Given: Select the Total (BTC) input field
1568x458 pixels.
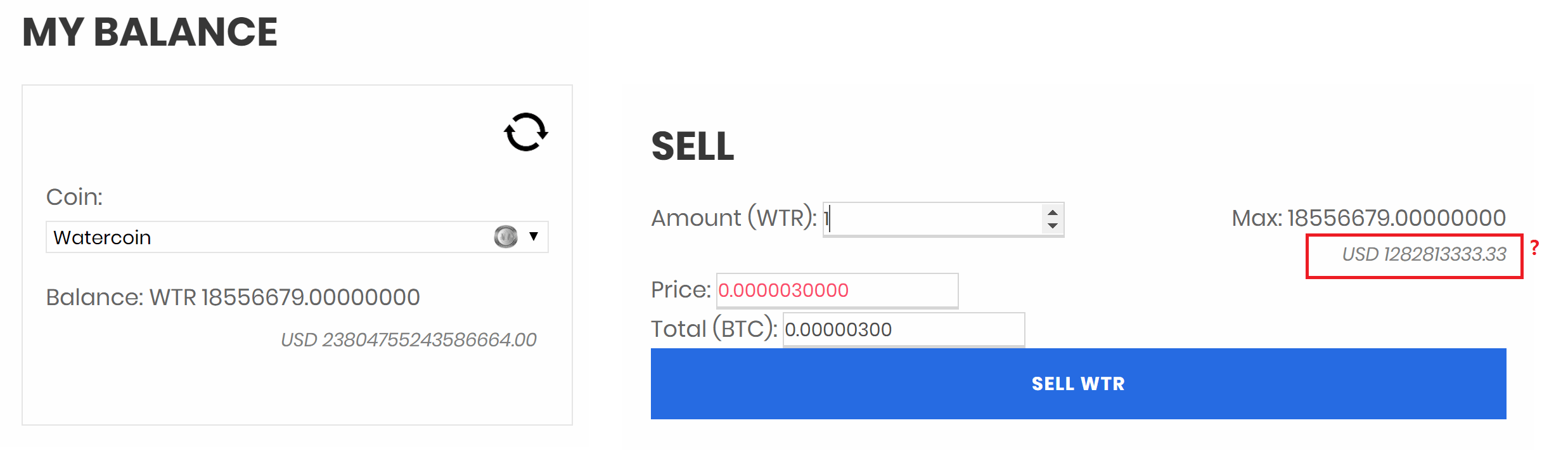Looking at the screenshot, I should tap(904, 330).
